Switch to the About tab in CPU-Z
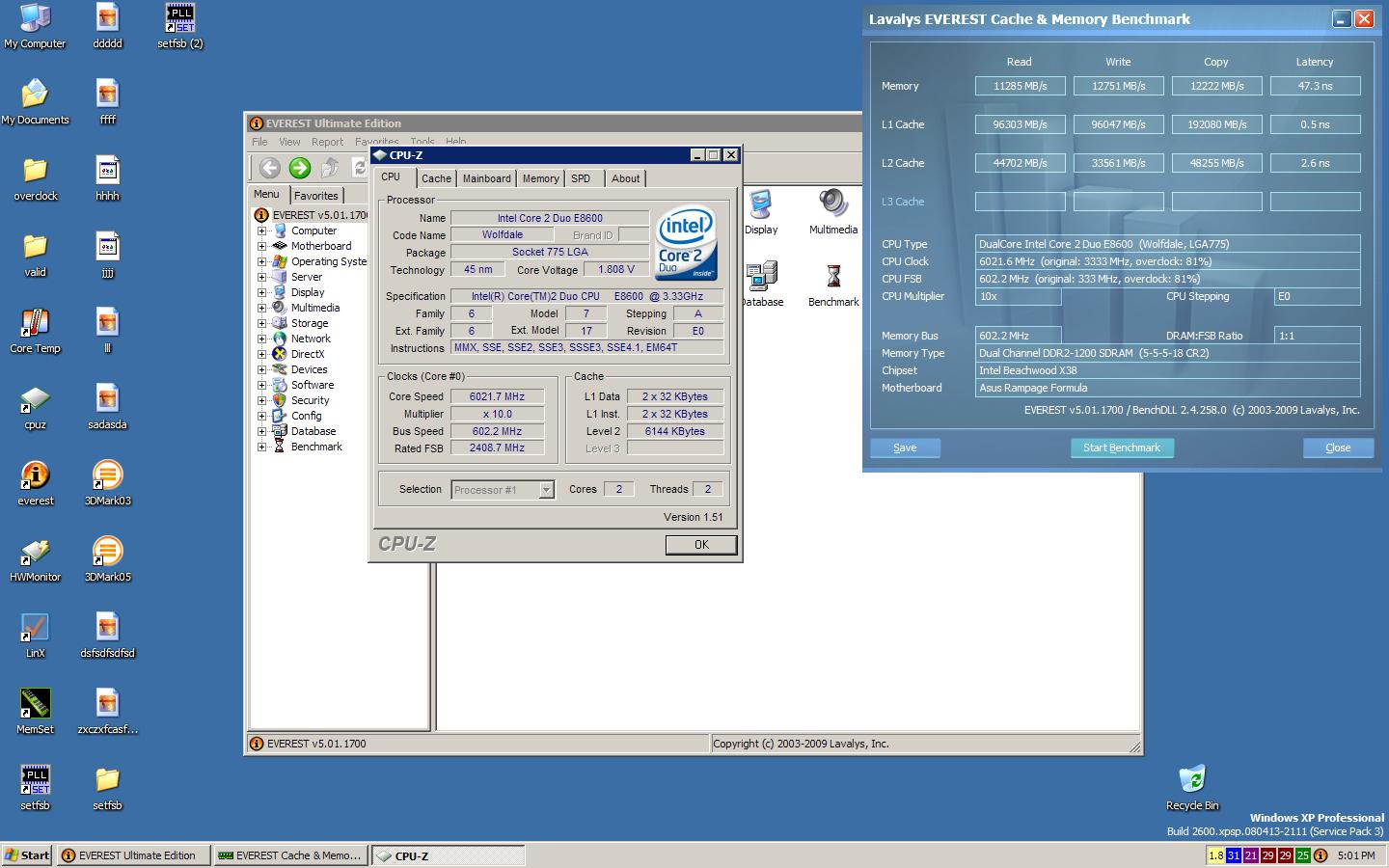Image resolution: width=1389 pixels, height=868 pixels. [625, 178]
